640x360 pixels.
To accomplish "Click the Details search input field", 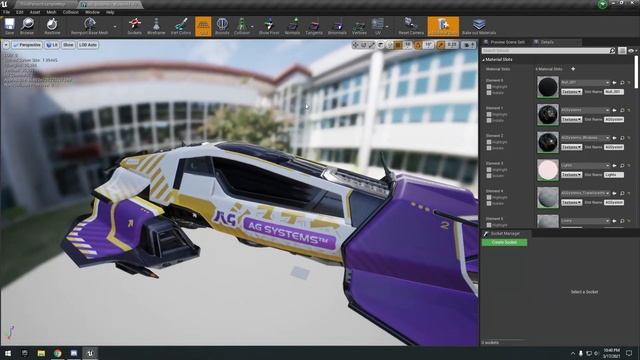I will [x=546, y=51].
